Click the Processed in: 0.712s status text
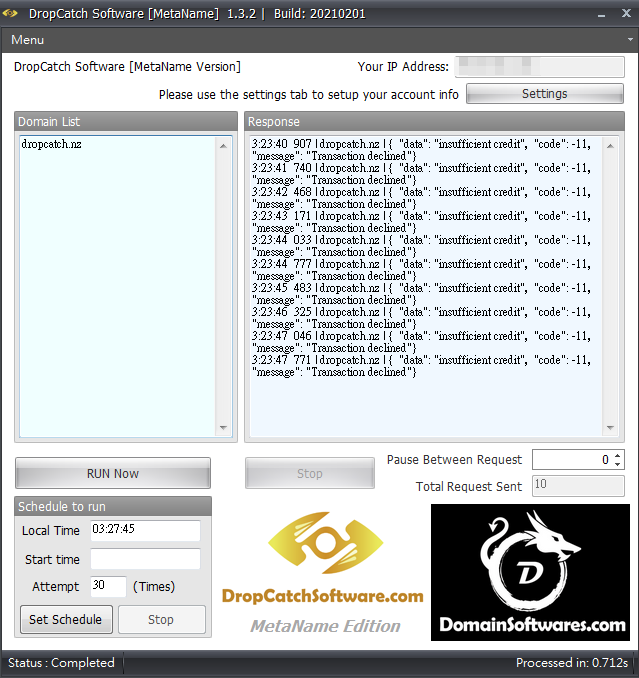 pos(572,662)
